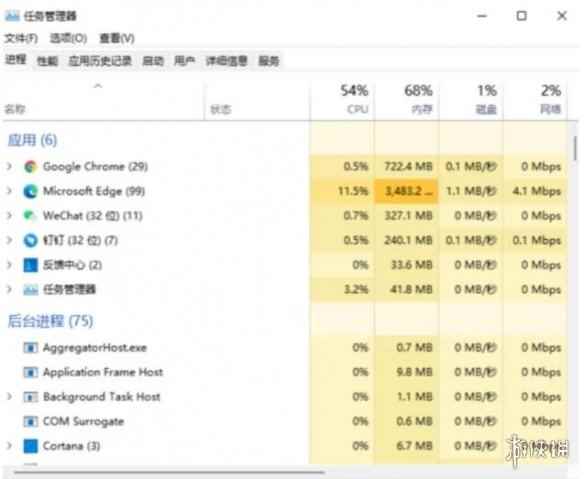The width and height of the screenshot is (584, 479).
Task: Expand the Google Chrome process group
Action: pos(10,166)
